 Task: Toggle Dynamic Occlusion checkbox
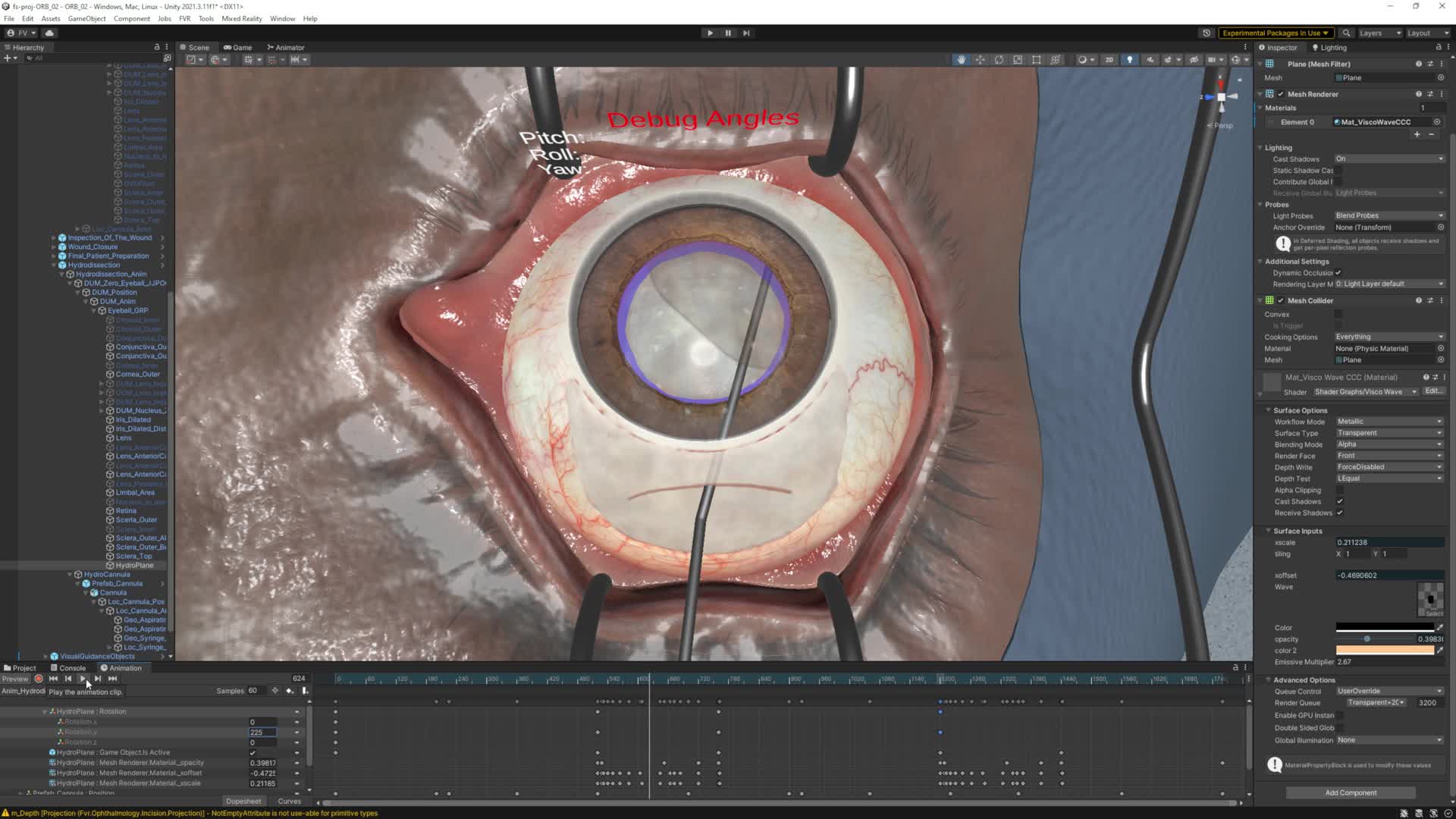pos(1338,273)
